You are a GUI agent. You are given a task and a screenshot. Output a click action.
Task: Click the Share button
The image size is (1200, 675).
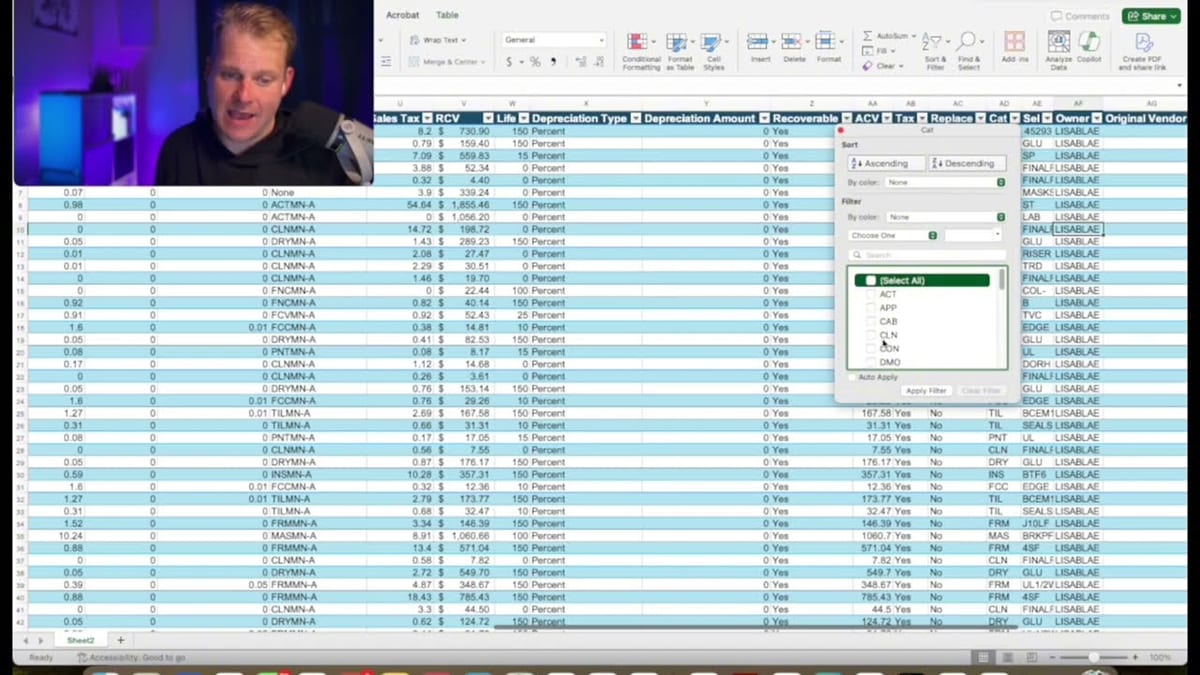(x=1151, y=16)
